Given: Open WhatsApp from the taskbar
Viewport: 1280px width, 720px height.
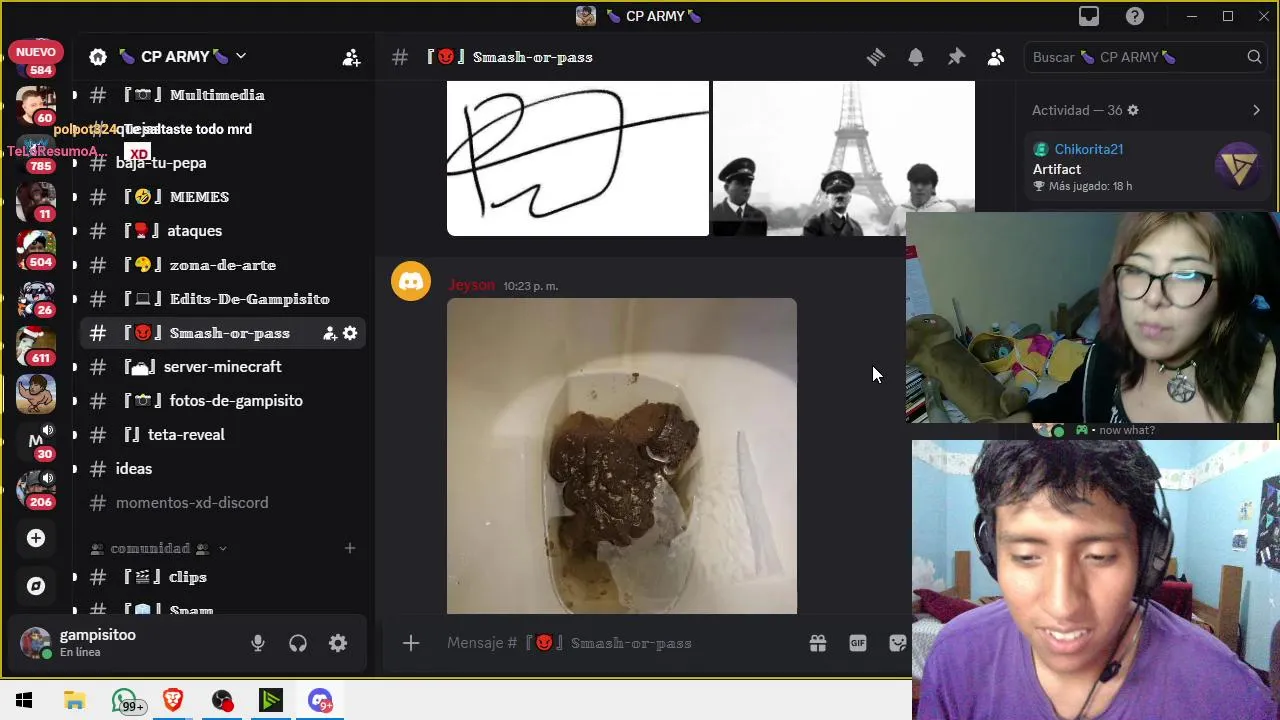Looking at the screenshot, I should [x=126, y=702].
